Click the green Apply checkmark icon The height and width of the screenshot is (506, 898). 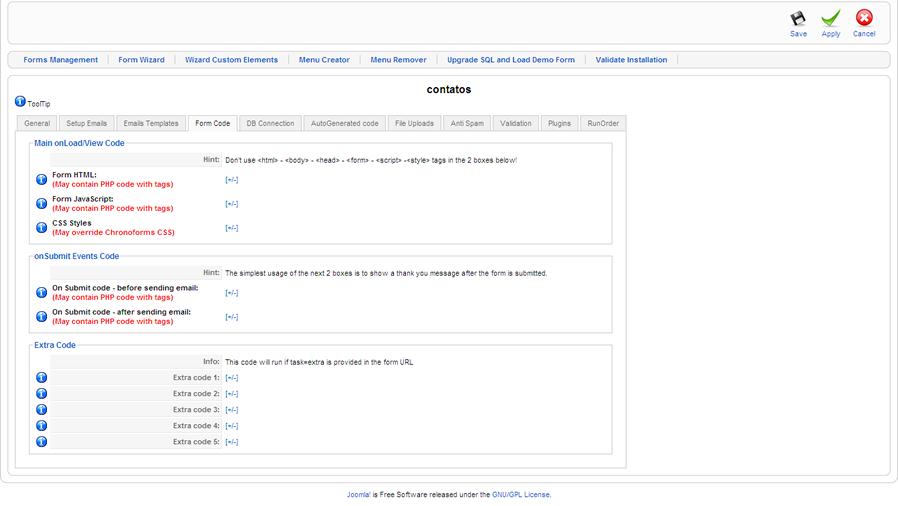click(x=830, y=18)
